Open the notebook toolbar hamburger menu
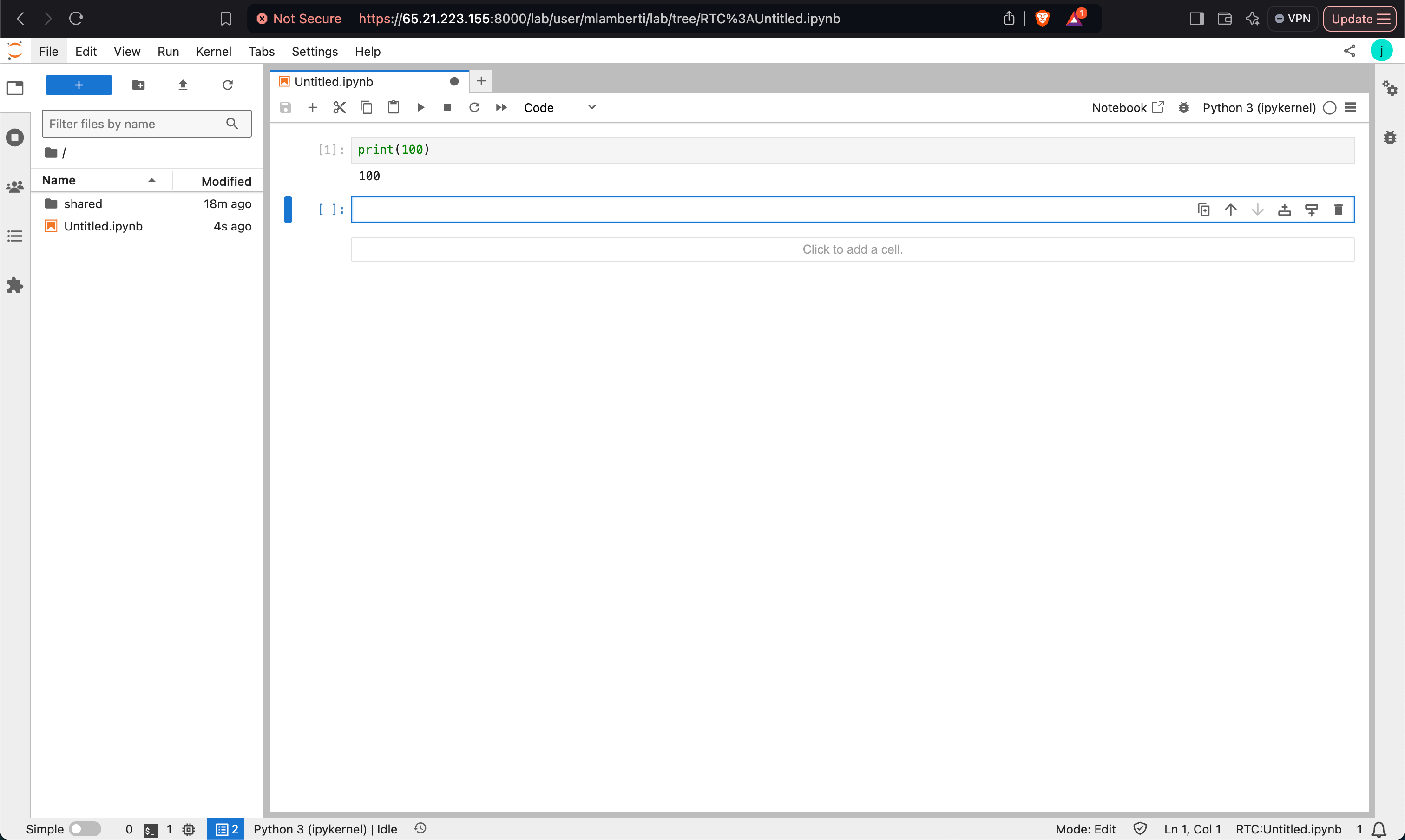The height and width of the screenshot is (840, 1405). coord(1351,107)
